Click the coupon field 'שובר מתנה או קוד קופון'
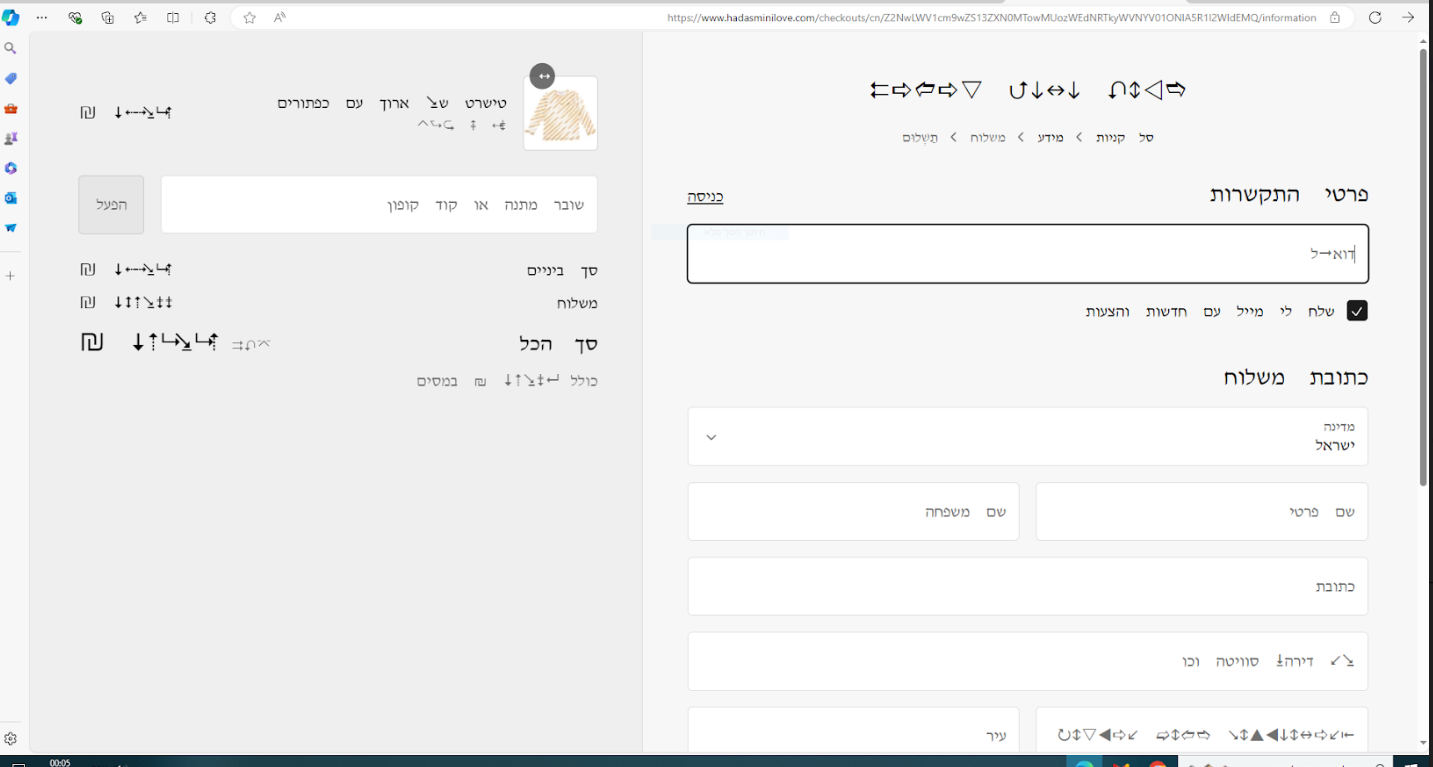 click(379, 205)
